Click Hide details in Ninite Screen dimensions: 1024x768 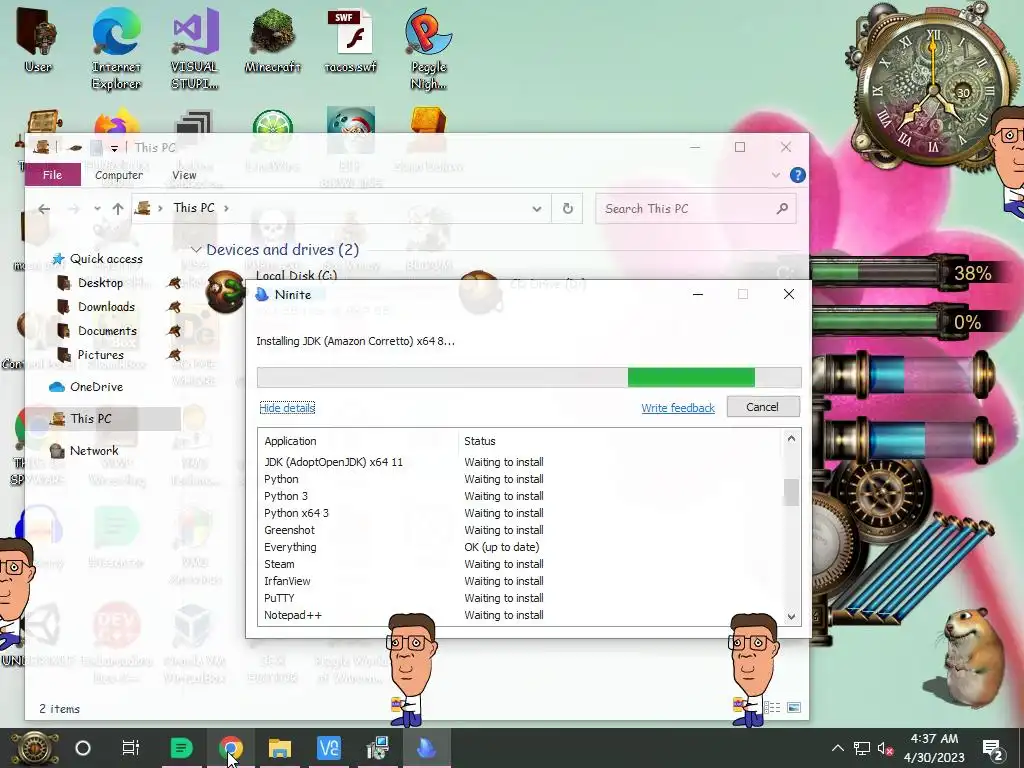(287, 408)
